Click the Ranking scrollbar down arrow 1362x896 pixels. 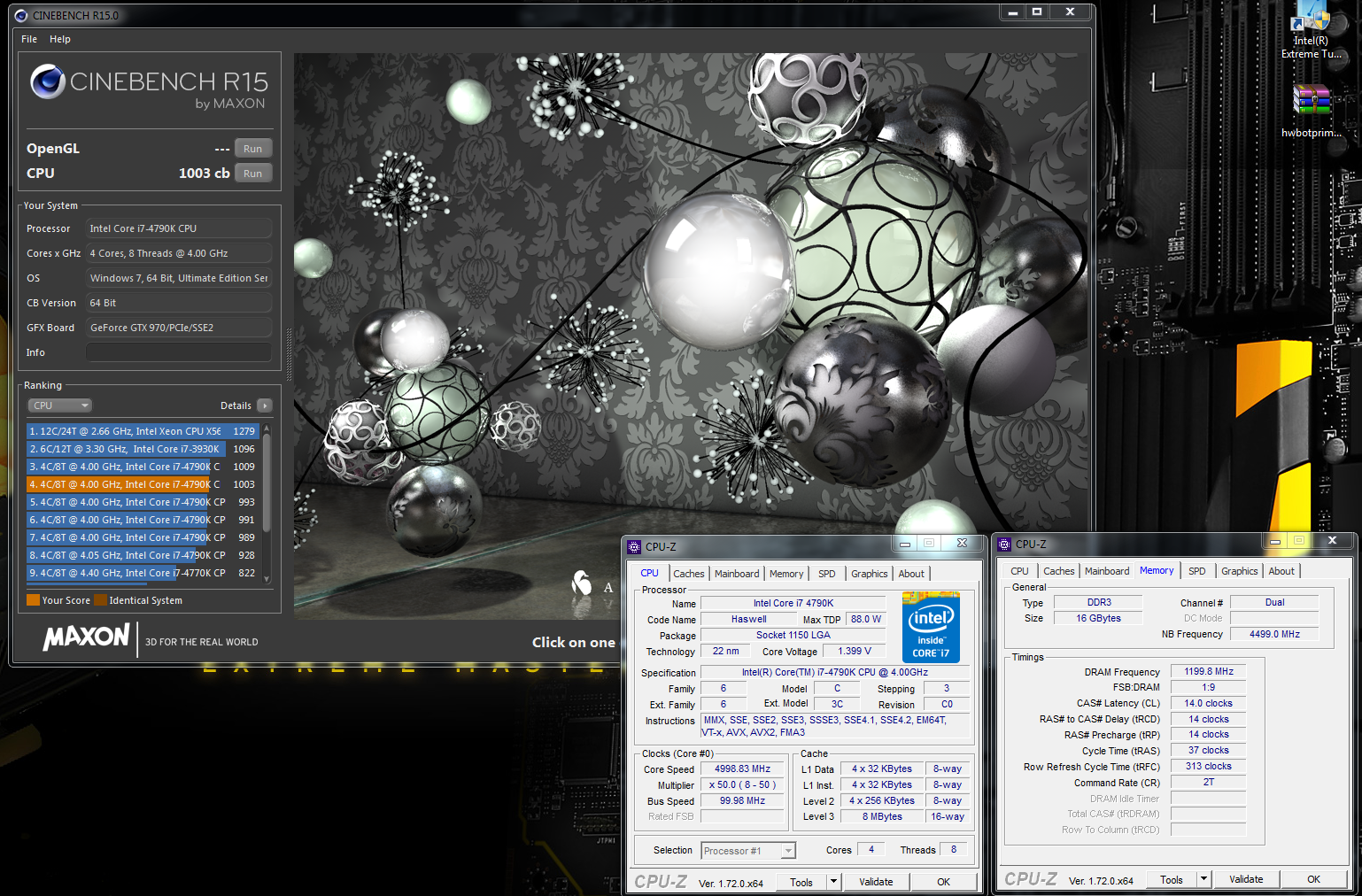tap(267, 580)
